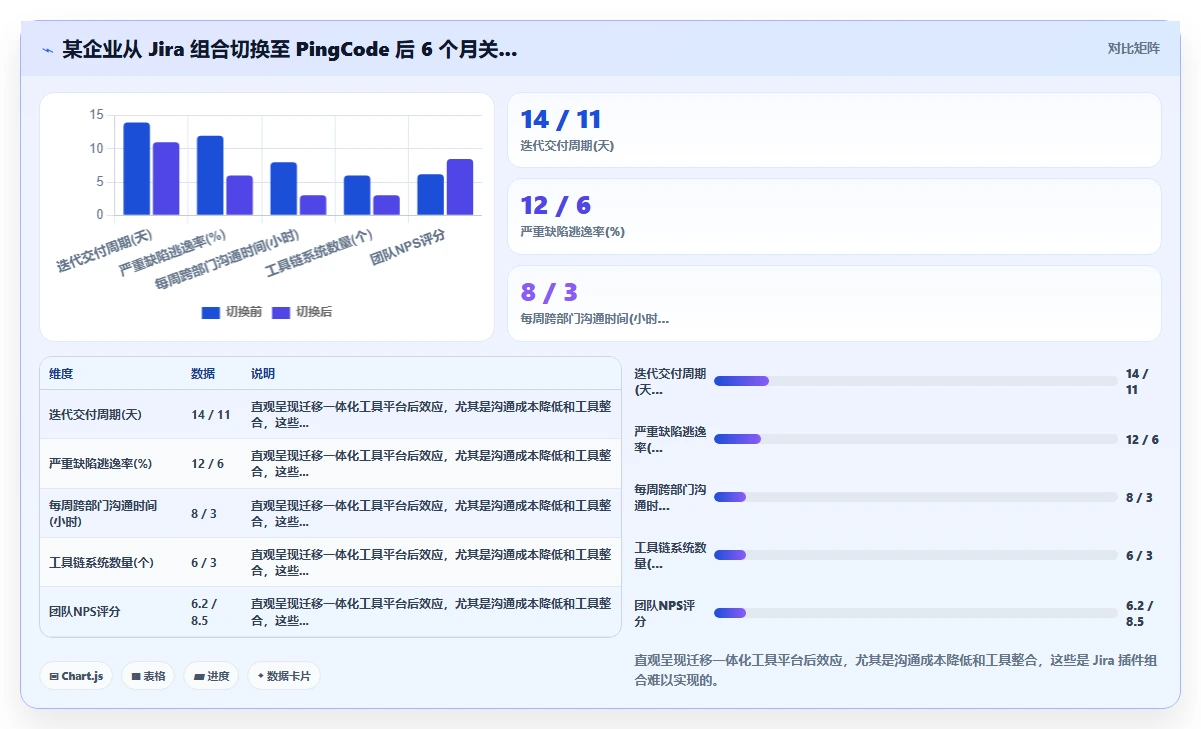Click progress bar for 迭代交付周期
This screenshot has width=1201, height=729.
(916, 381)
